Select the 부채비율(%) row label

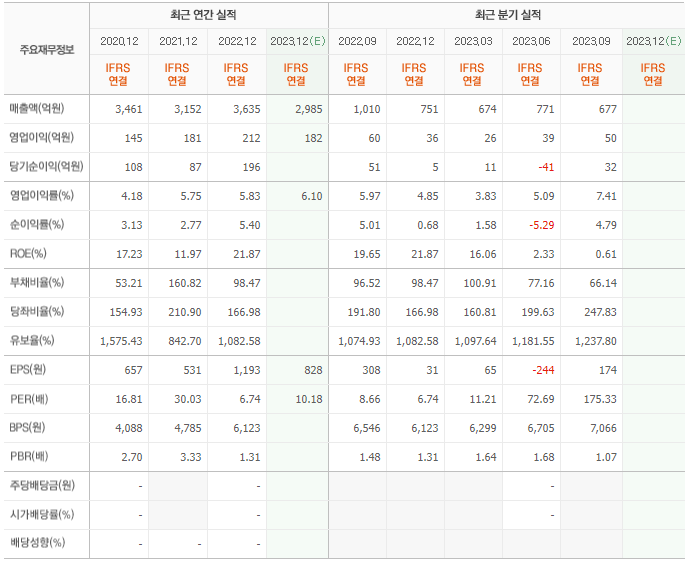coord(37,282)
